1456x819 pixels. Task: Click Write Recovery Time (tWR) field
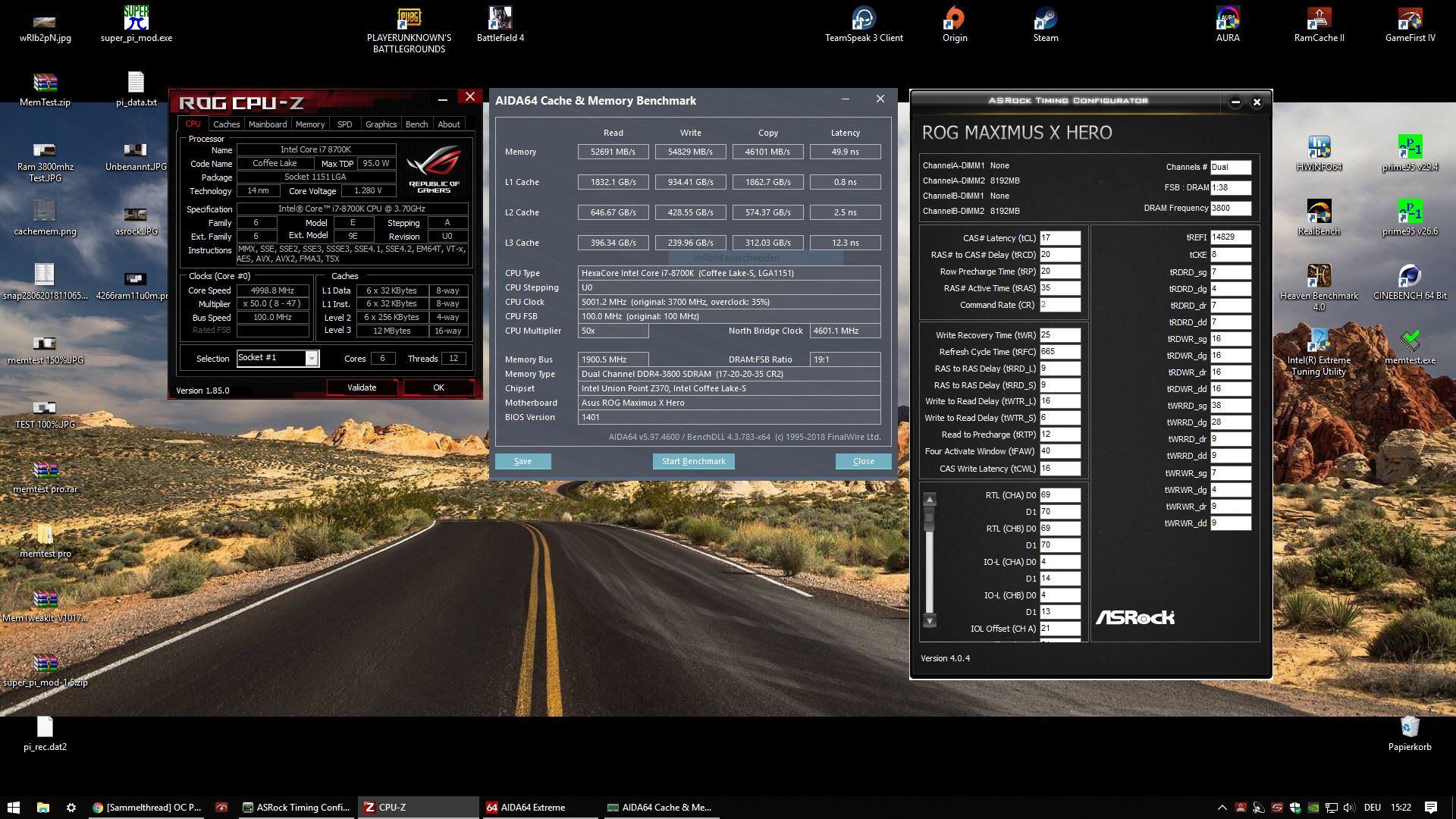(x=1059, y=335)
